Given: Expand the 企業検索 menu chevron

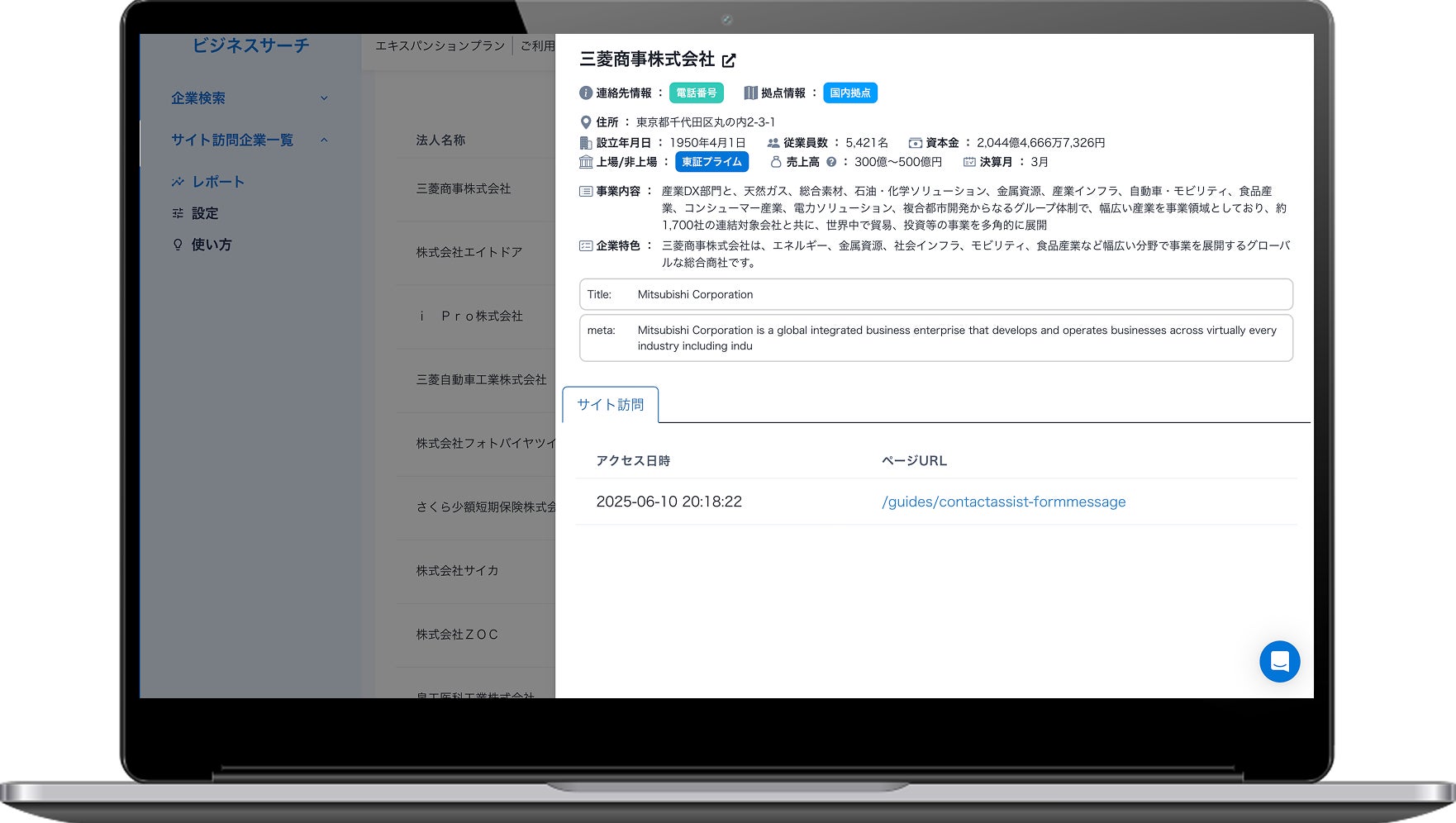Looking at the screenshot, I should 324,98.
